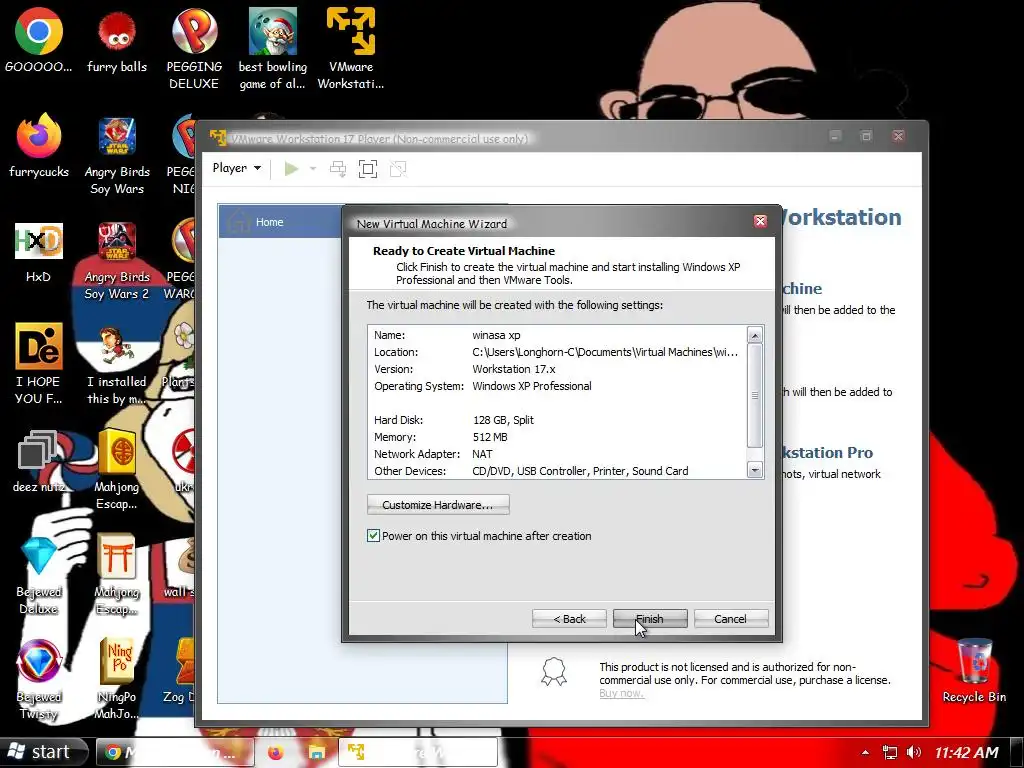
Task: Click the 11:42 AM clock
Action: tap(966, 752)
